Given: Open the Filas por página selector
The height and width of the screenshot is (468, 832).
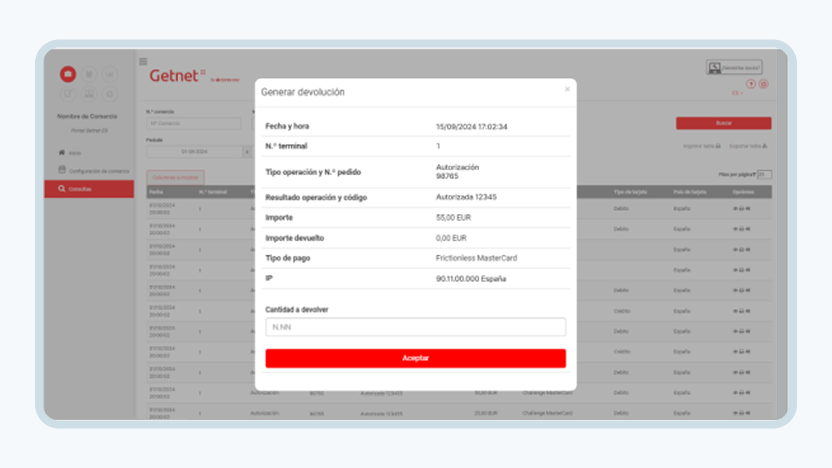Looking at the screenshot, I should coord(764,175).
